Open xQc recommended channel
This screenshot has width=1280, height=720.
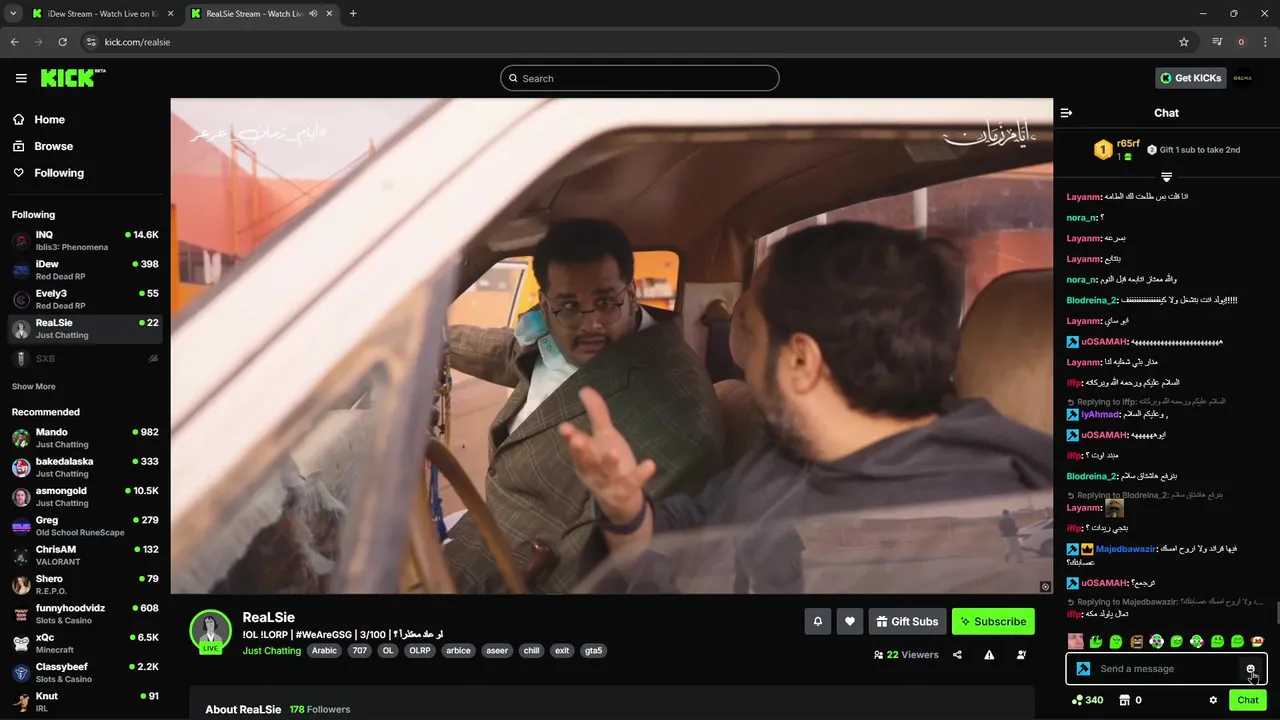coord(85,643)
